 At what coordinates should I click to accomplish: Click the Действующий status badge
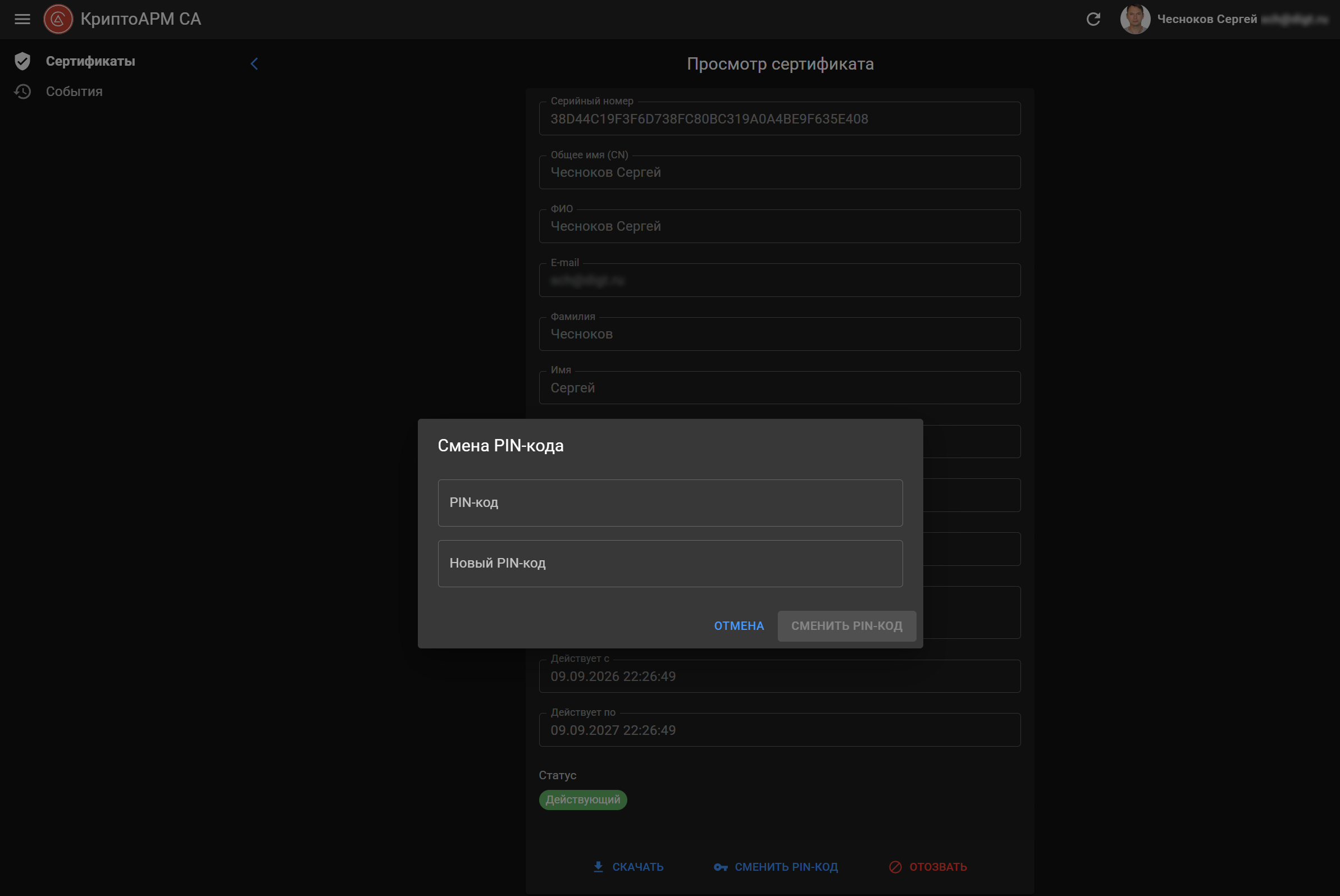click(582, 799)
